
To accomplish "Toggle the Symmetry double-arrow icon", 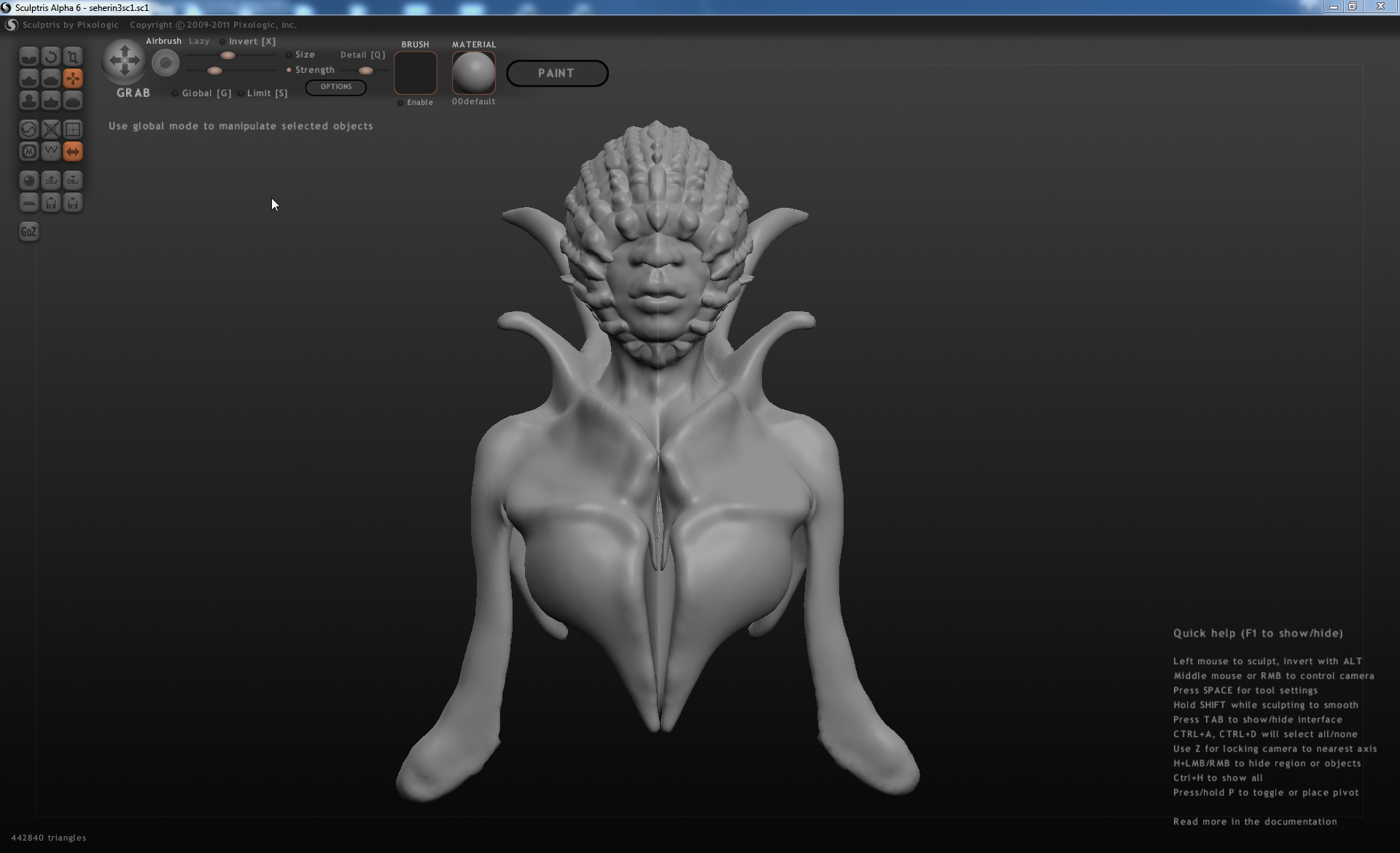I will 73,152.
